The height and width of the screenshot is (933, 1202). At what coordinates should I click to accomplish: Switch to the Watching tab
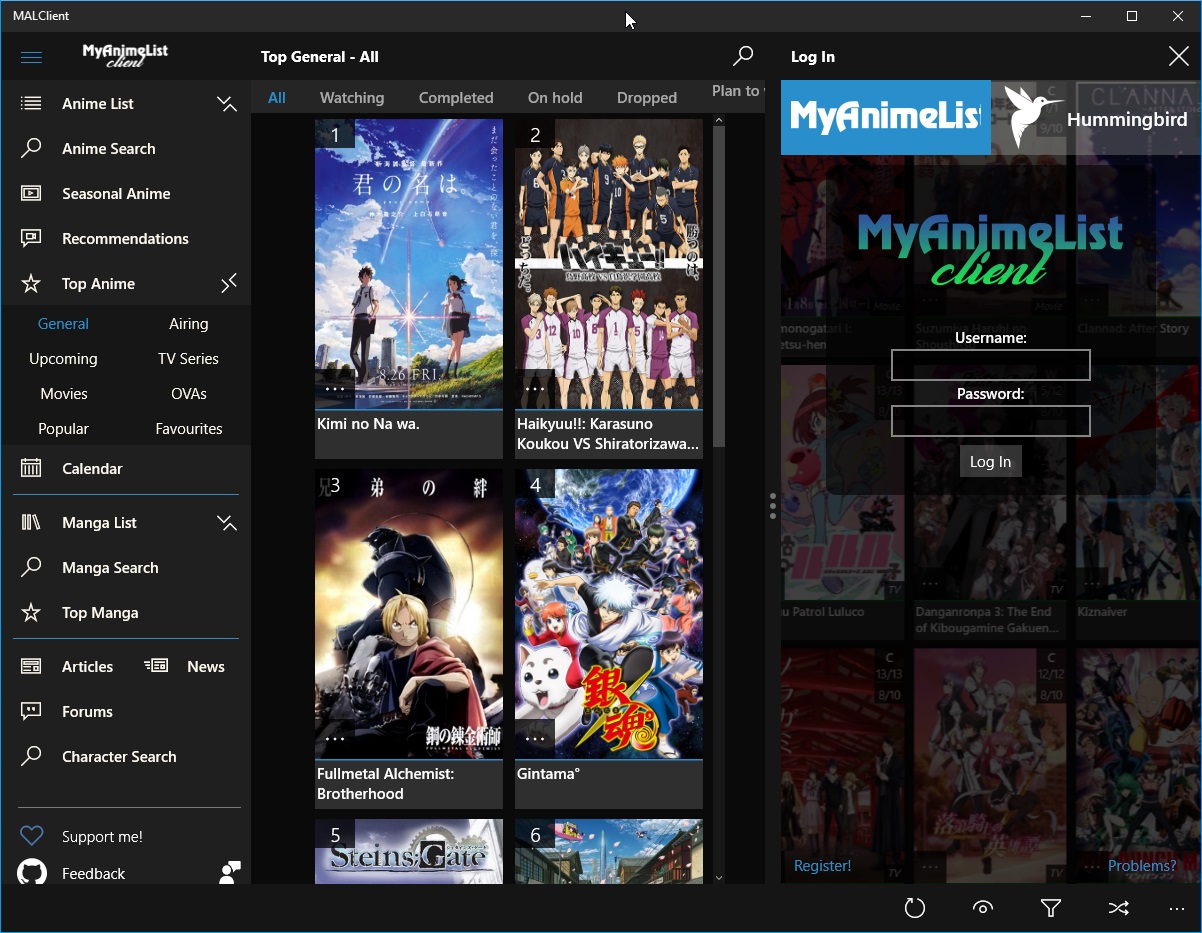click(351, 98)
